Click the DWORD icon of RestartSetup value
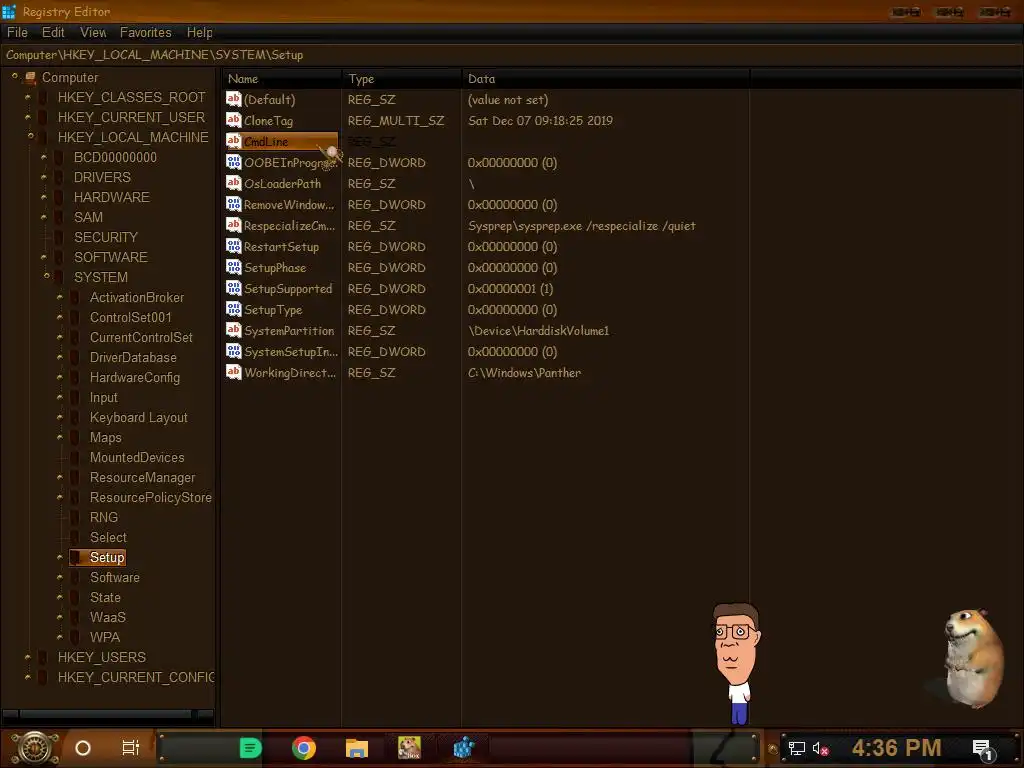Image resolution: width=1024 pixels, height=768 pixels. (233, 246)
